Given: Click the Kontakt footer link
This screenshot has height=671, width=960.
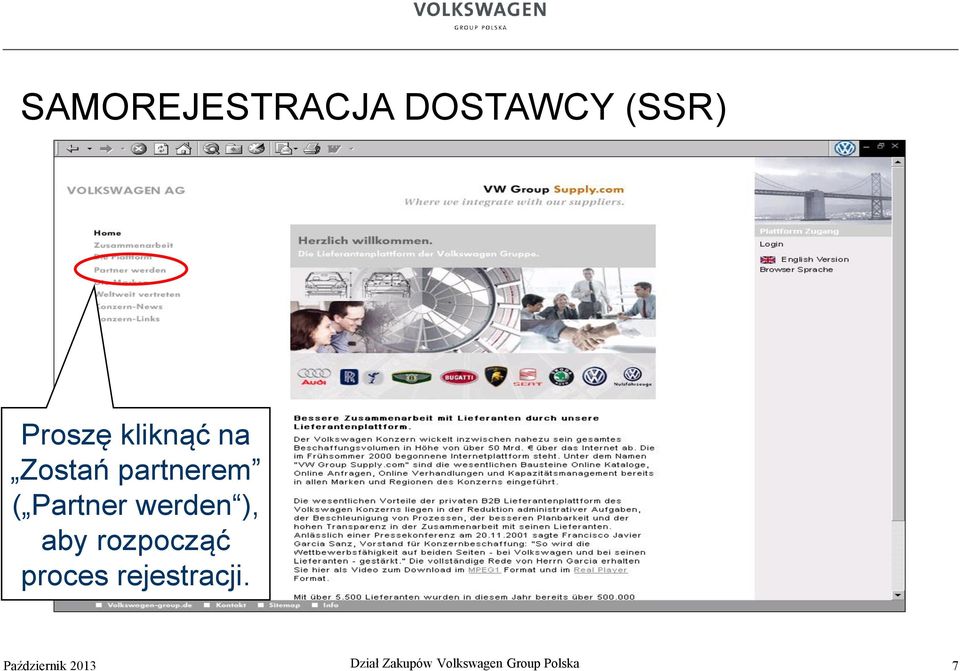Looking at the screenshot, I should click(230, 605).
